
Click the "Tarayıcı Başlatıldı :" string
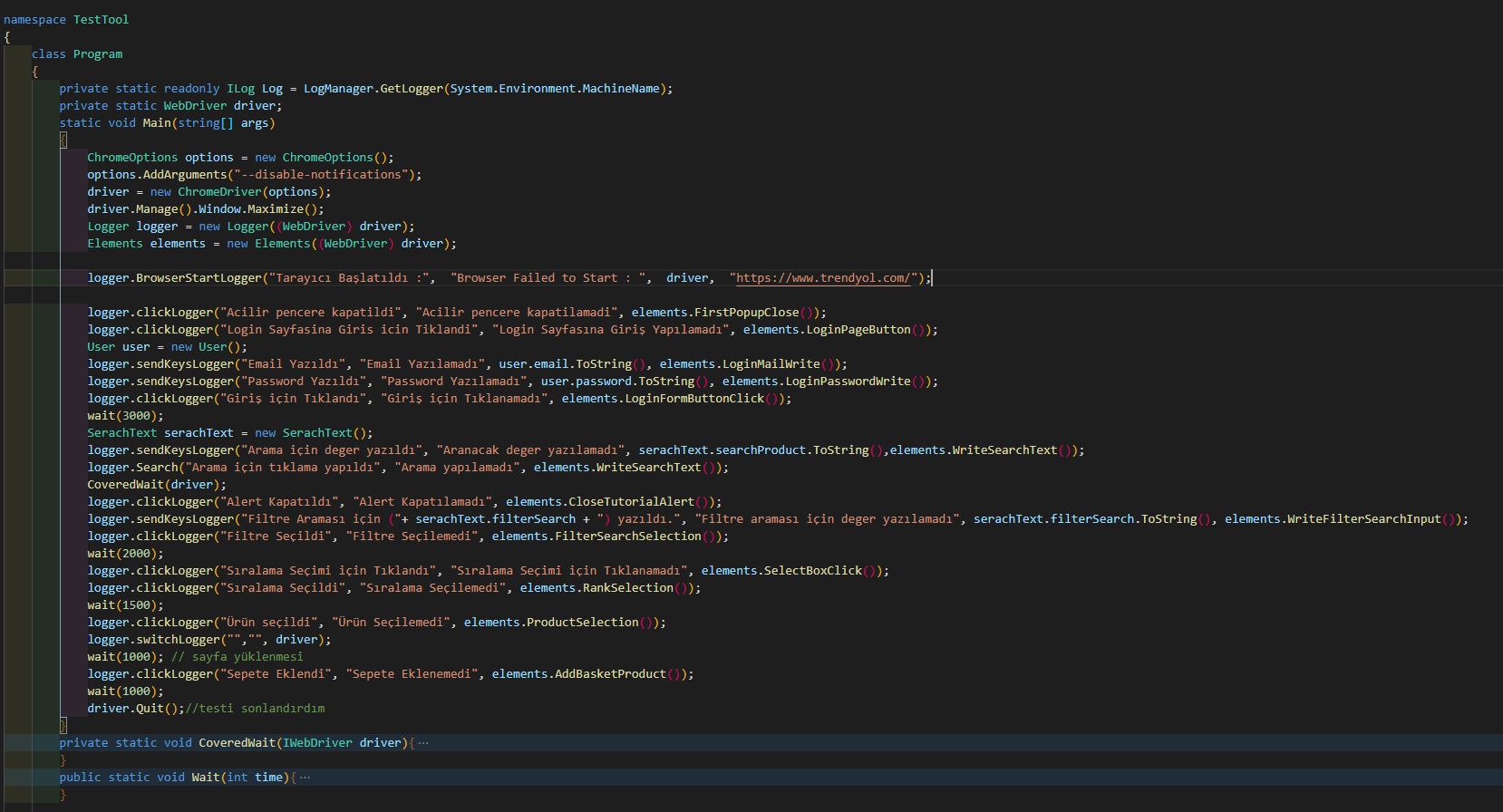(x=349, y=278)
